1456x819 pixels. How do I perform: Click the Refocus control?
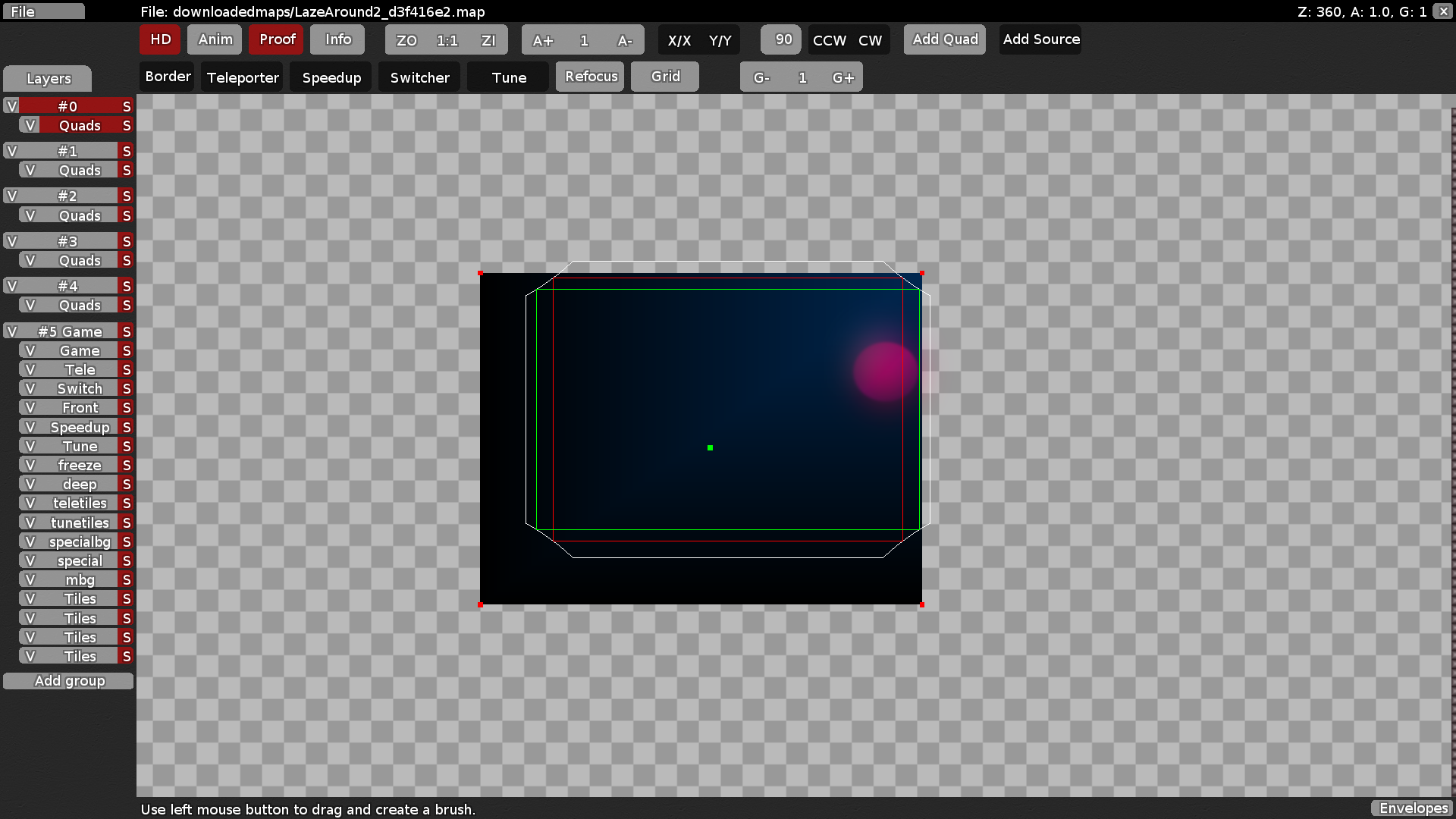point(589,76)
